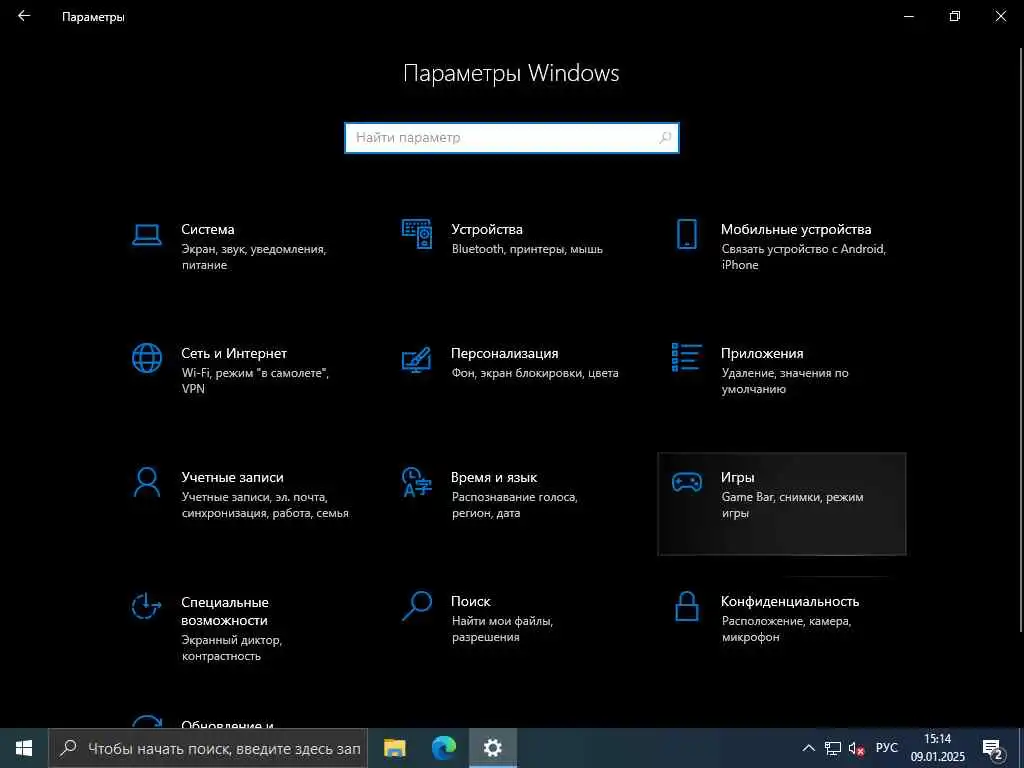Image resolution: width=1024 pixels, height=768 pixels.
Task: Go back using the arrow in title bar
Action: [x=24, y=16]
